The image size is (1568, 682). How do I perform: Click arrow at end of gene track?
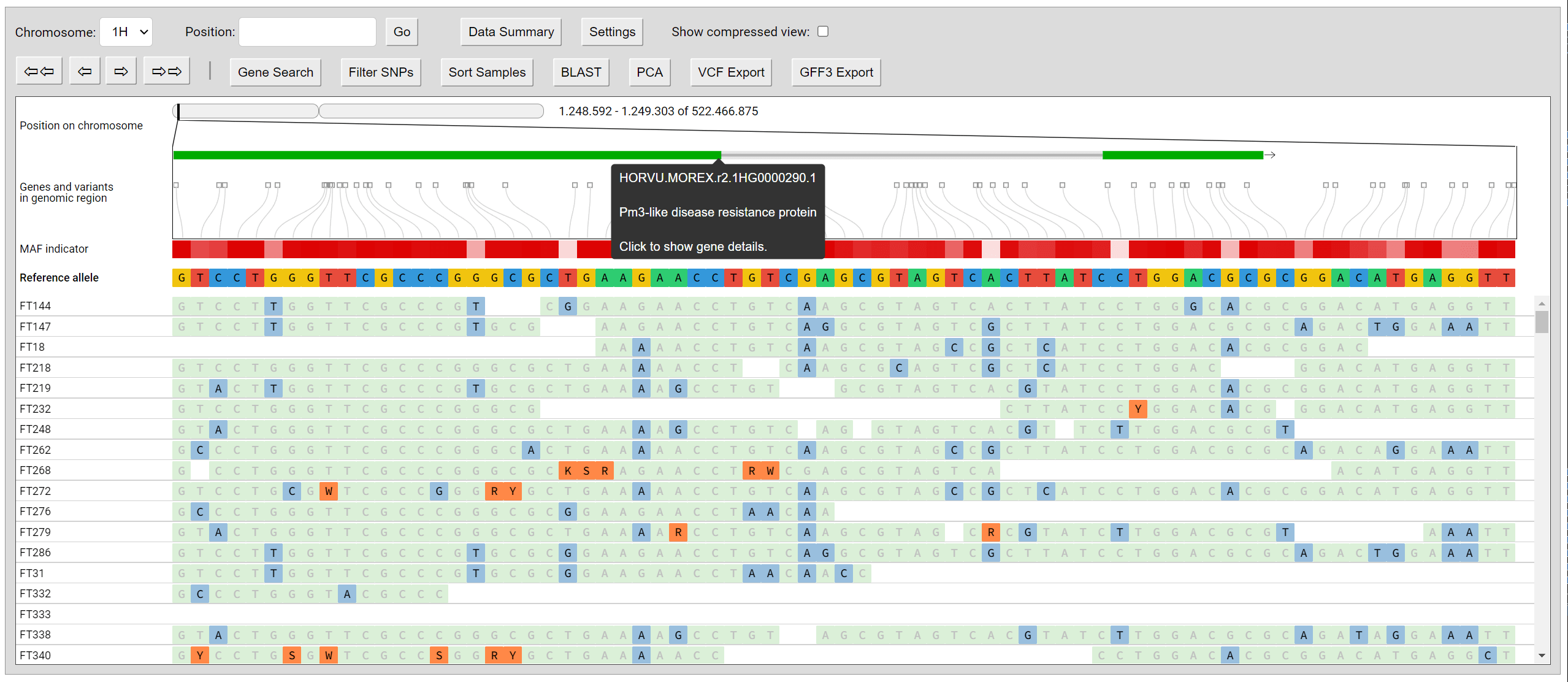click(1270, 155)
